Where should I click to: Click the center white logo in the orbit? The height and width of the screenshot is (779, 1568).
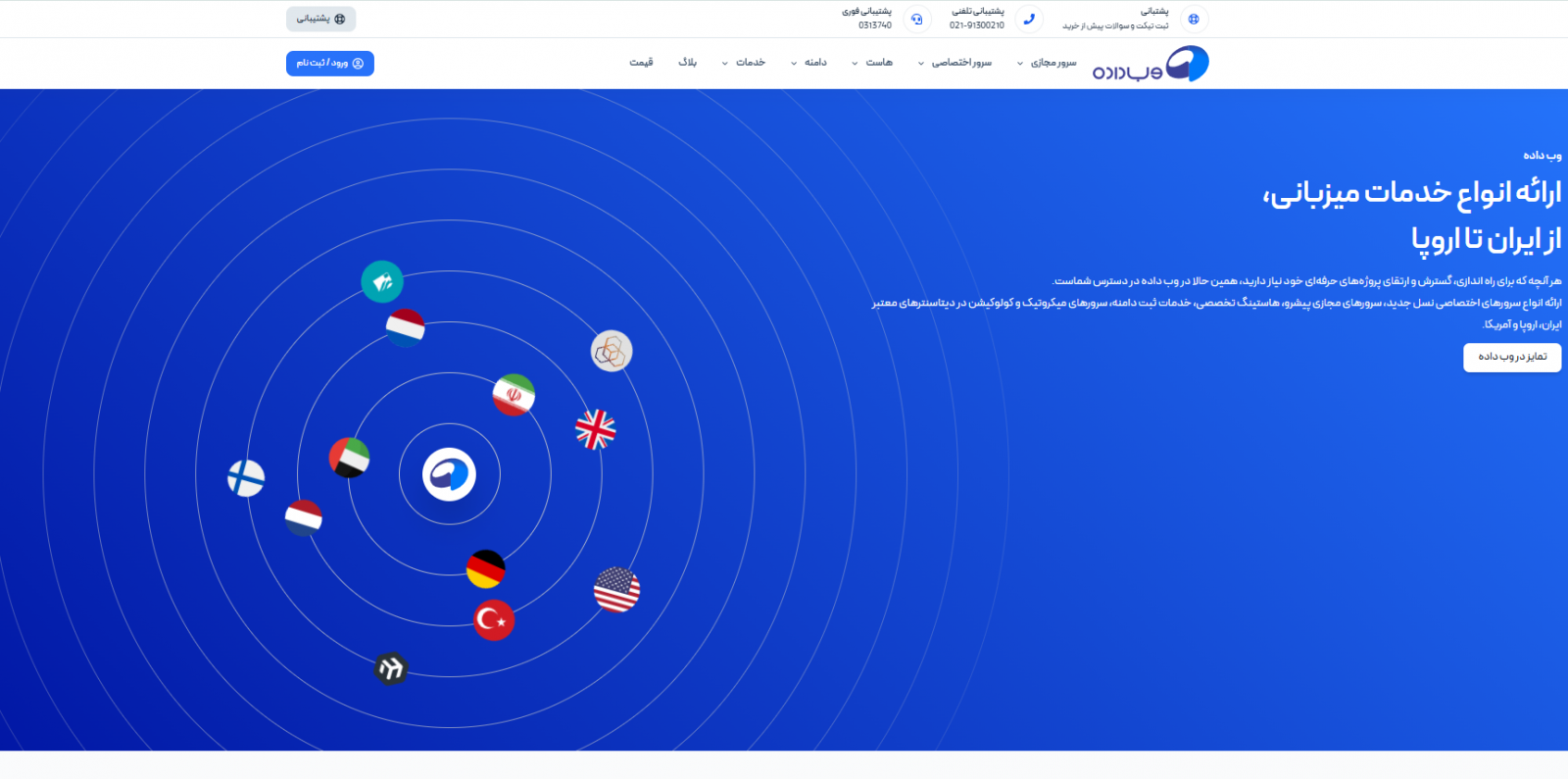(x=450, y=474)
